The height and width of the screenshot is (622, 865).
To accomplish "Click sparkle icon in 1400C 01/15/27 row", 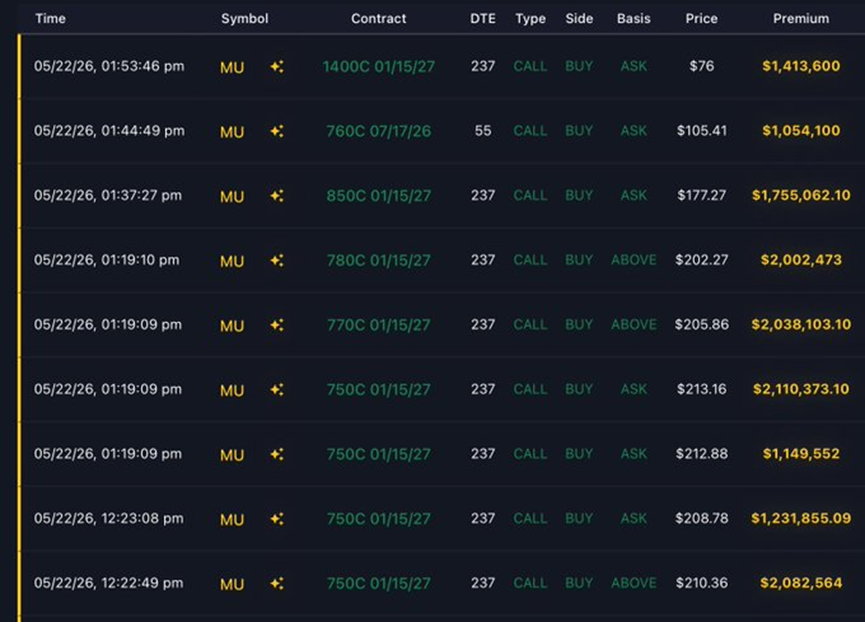I will point(277,67).
